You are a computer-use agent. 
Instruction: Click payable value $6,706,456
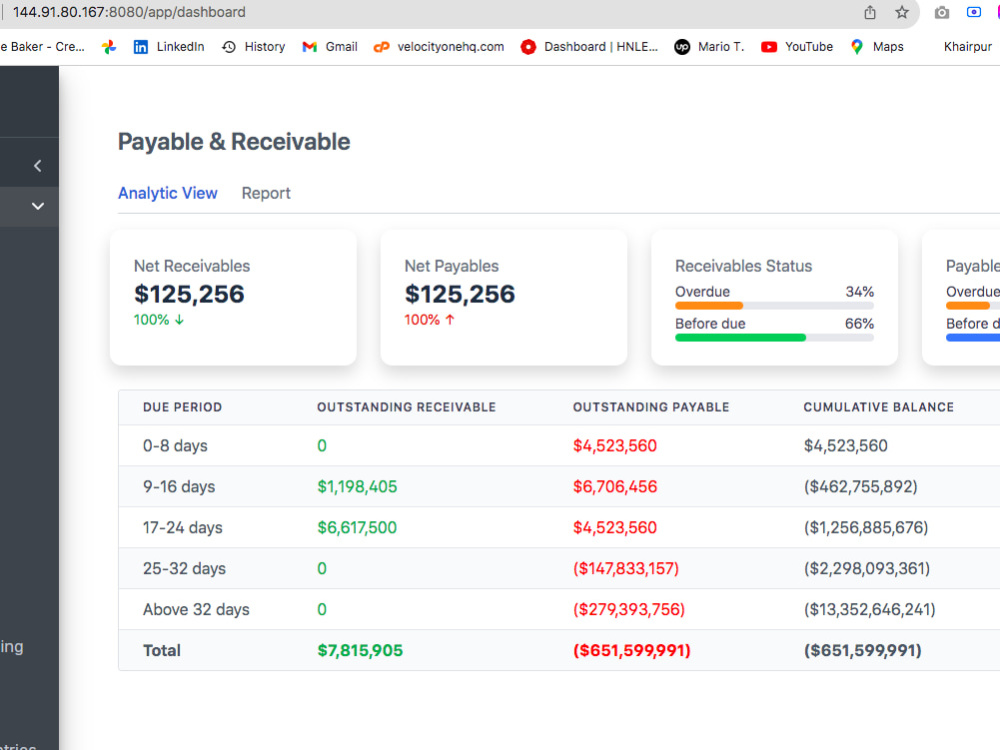pos(615,487)
